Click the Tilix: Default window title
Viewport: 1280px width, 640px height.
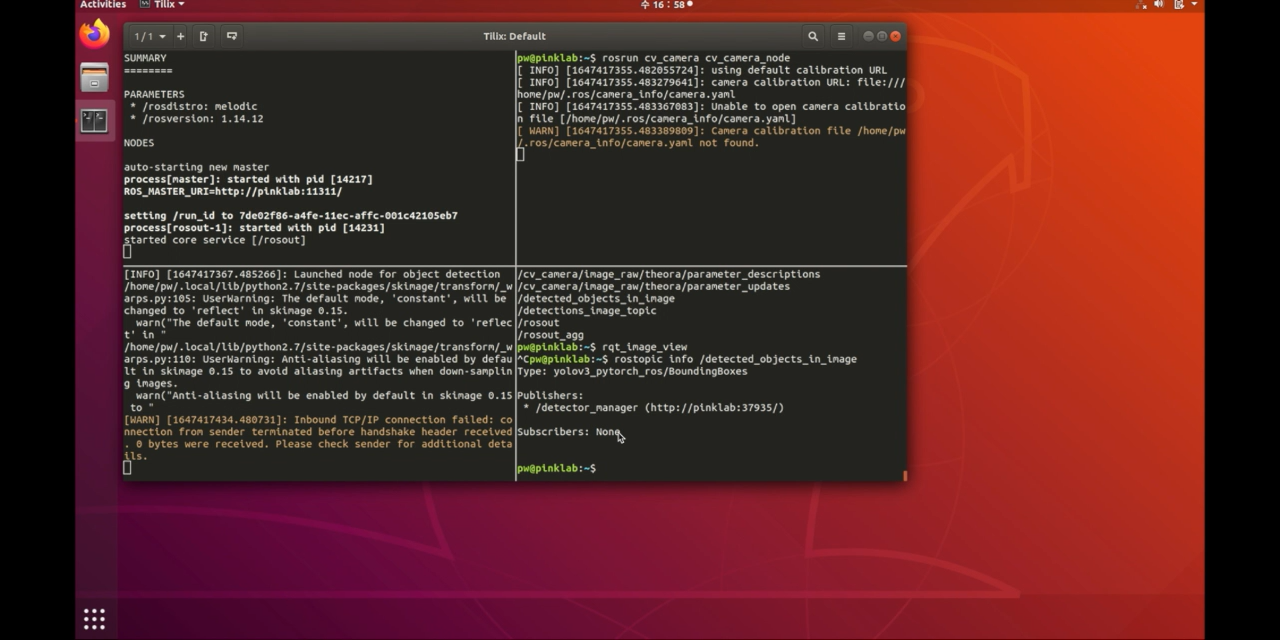(x=514, y=36)
